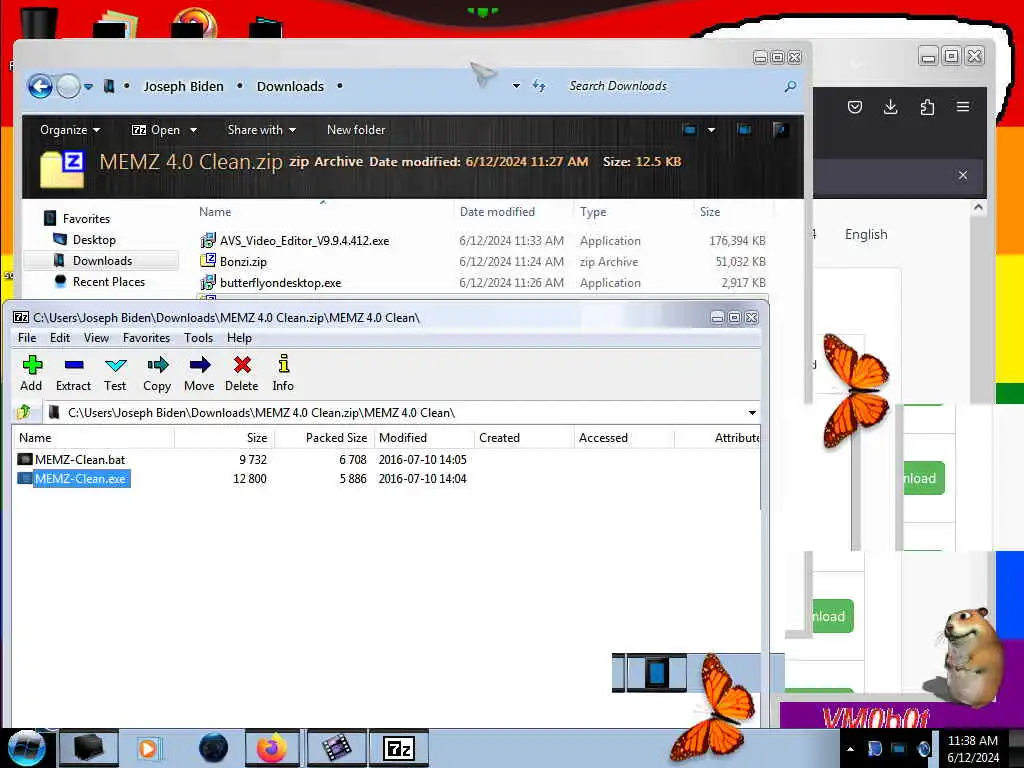
Task: Open the View menu in 7-Zip
Action: coord(96,338)
